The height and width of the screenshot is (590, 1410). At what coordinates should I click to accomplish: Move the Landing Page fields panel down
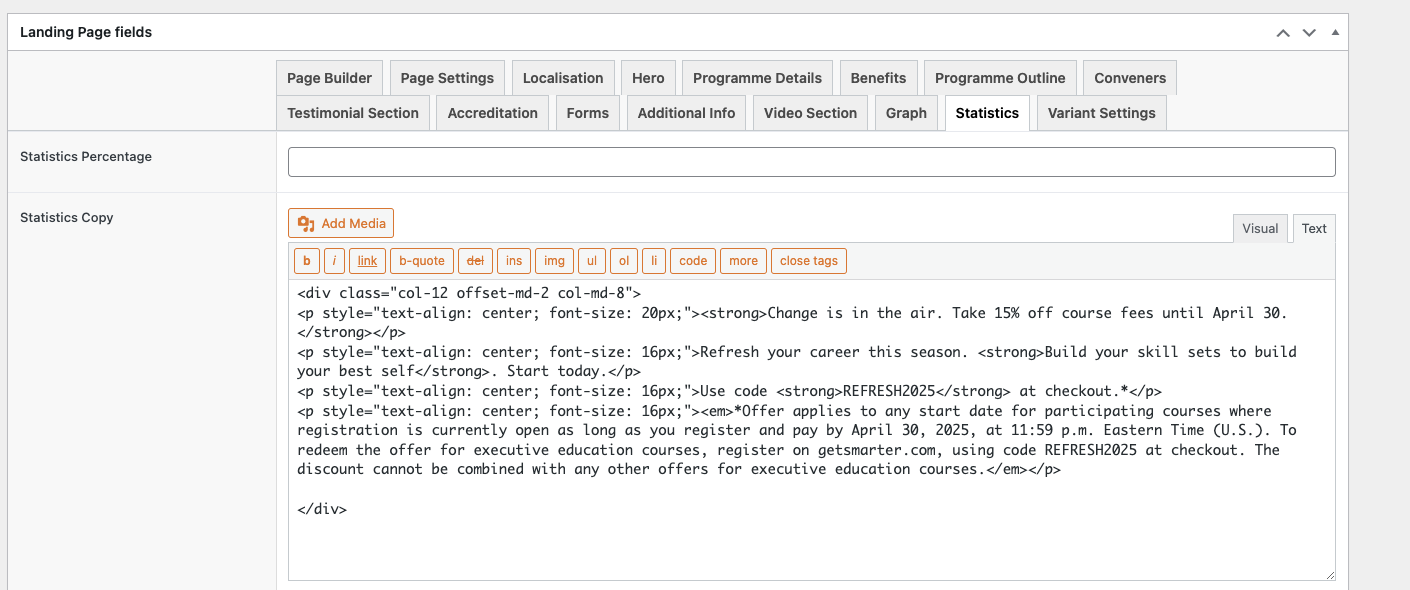tap(1308, 33)
